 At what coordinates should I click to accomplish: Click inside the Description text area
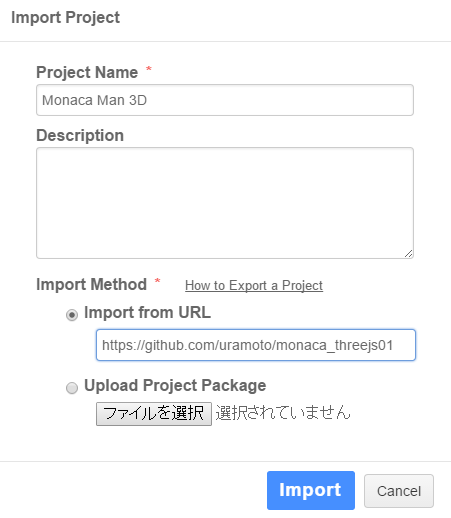coord(225,203)
